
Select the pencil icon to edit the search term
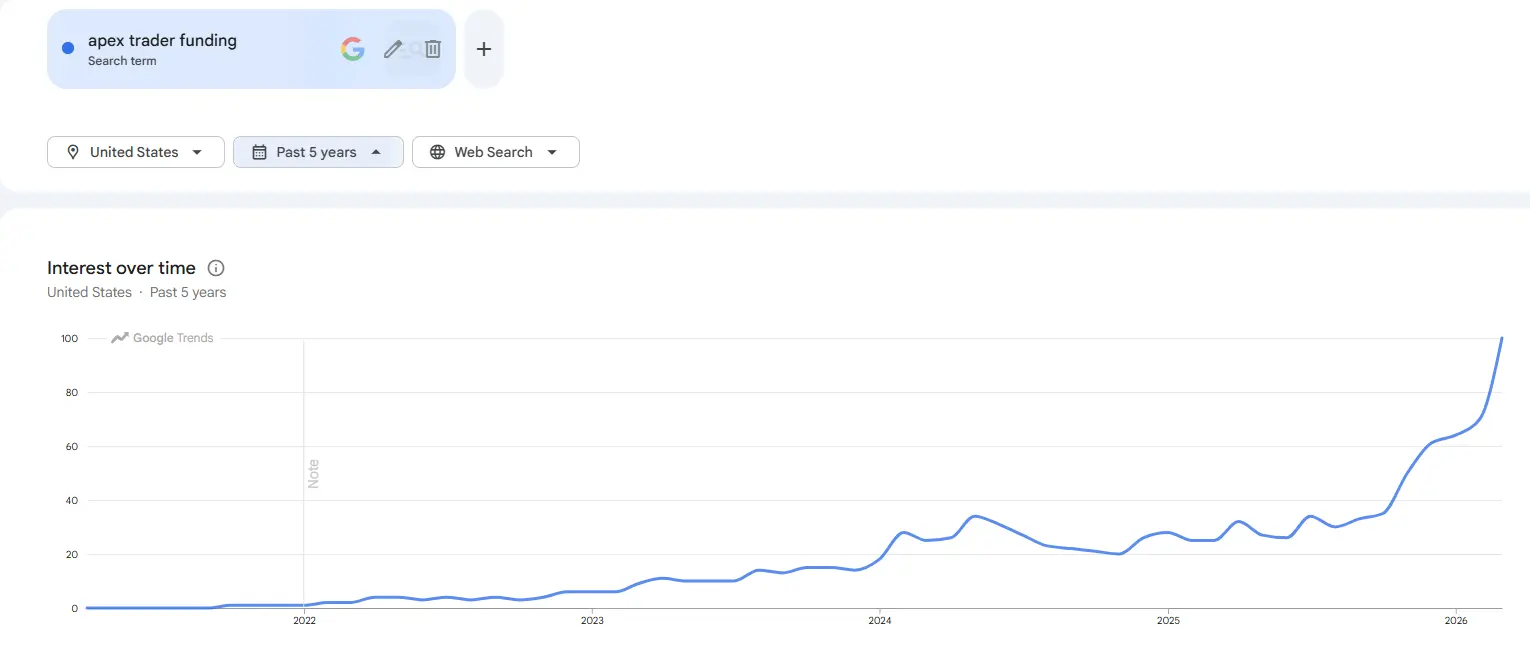coord(392,48)
